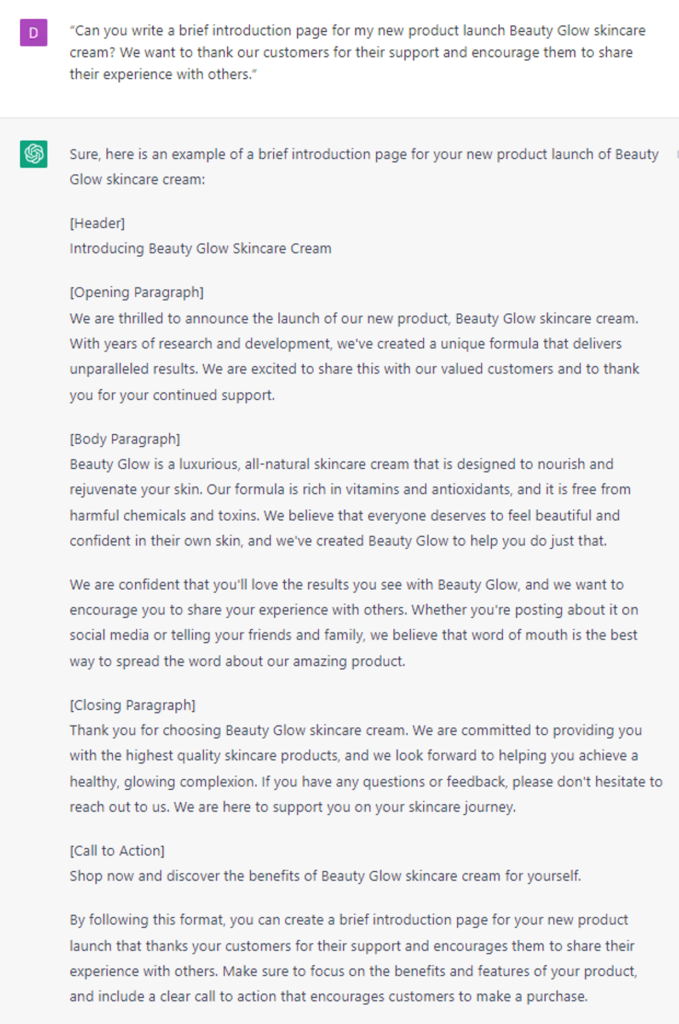Image resolution: width=679 pixels, height=1024 pixels.
Task: Click the "[Opening Paragraph]" label
Action: (136, 292)
